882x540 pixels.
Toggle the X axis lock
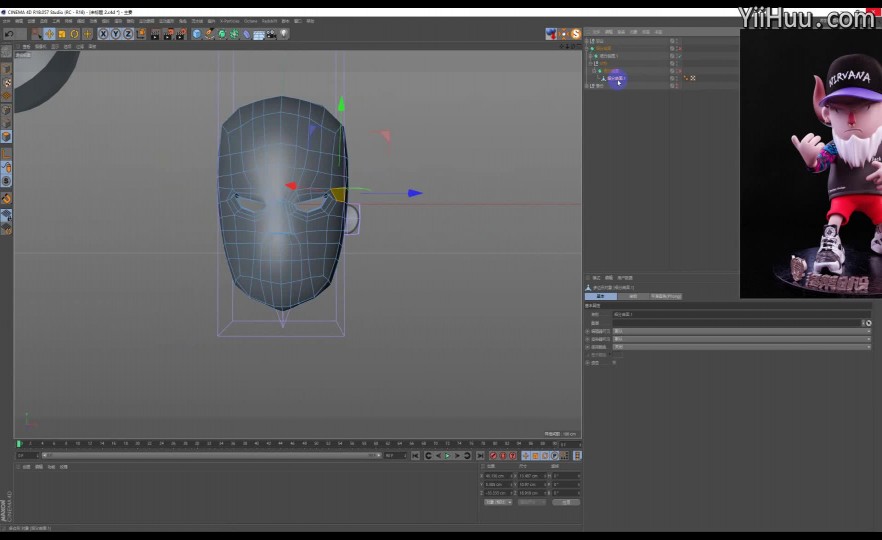103,34
